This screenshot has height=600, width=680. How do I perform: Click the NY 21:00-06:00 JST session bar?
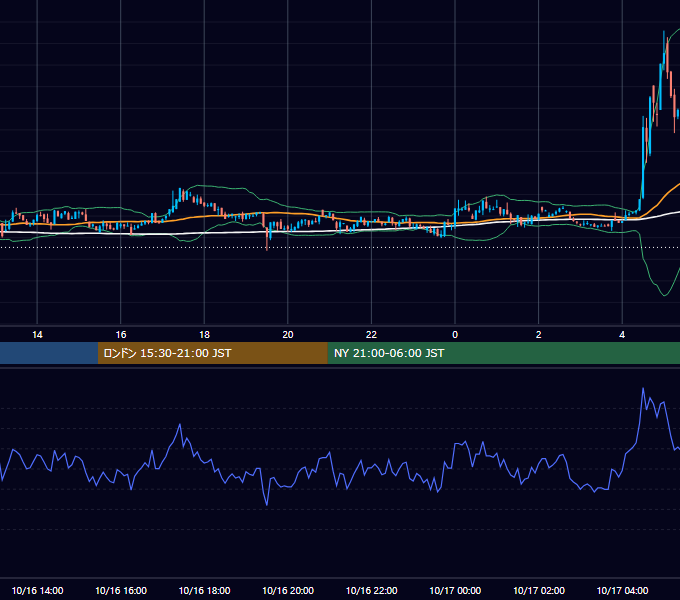pos(503,353)
